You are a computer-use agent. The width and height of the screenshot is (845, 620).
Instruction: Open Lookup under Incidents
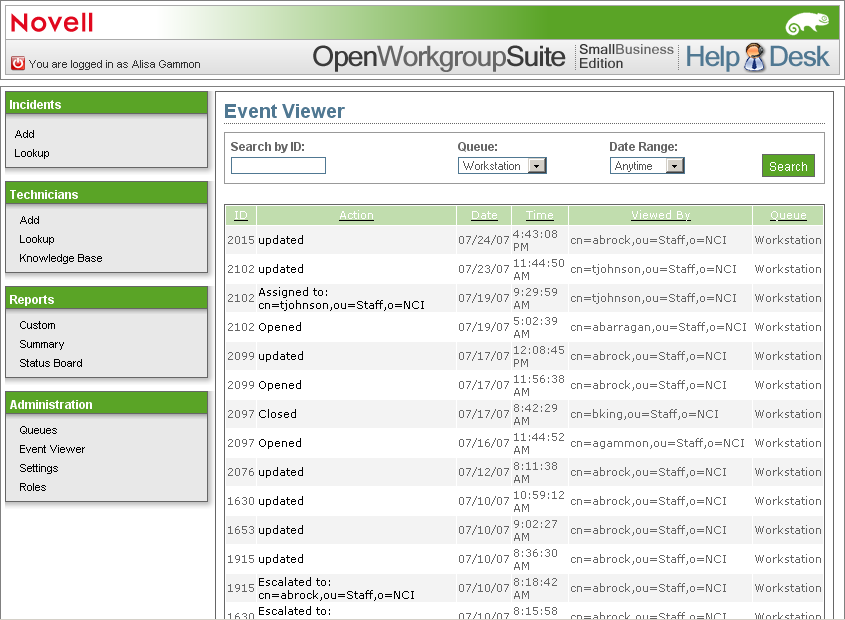pos(32,153)
